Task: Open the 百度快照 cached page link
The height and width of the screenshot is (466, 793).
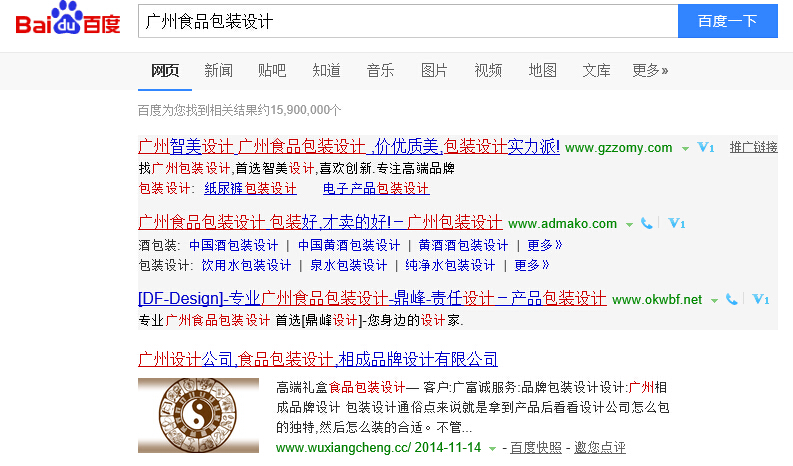Action: pyautogui.click(x=536, y=447)
